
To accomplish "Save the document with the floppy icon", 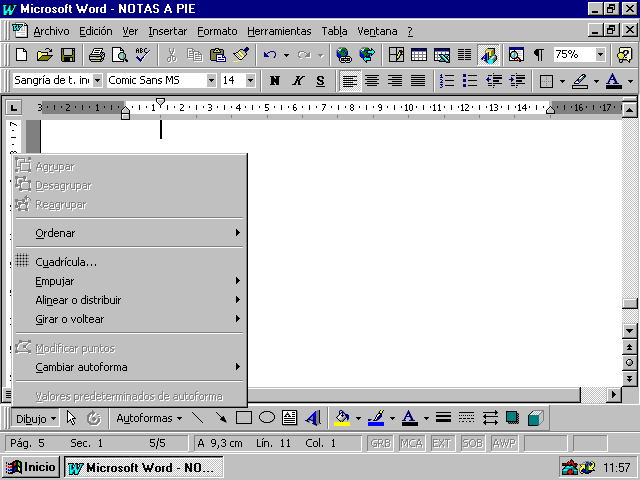I will pyautogui.click(x=68, y=55).
